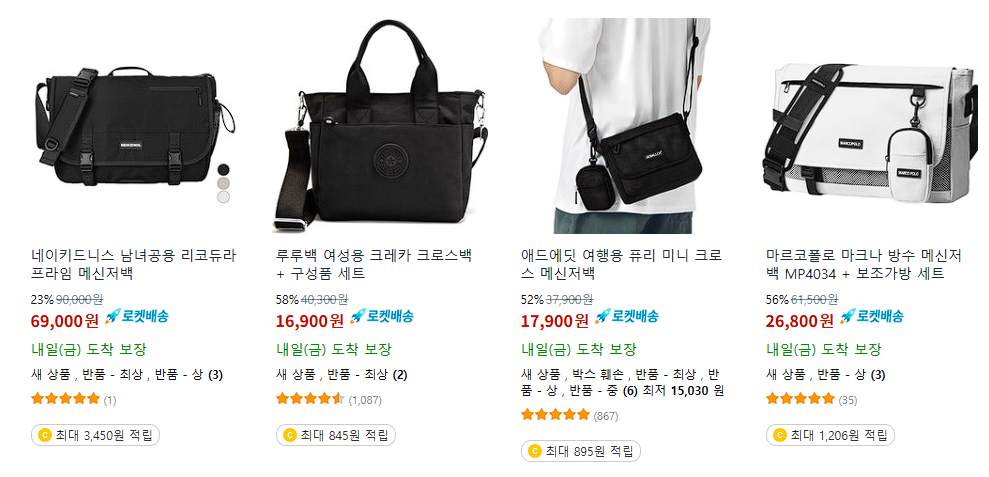Click the star rating with 1,087 reviews
This screenshot has width=989, height=477.
(x=310, y=399)
